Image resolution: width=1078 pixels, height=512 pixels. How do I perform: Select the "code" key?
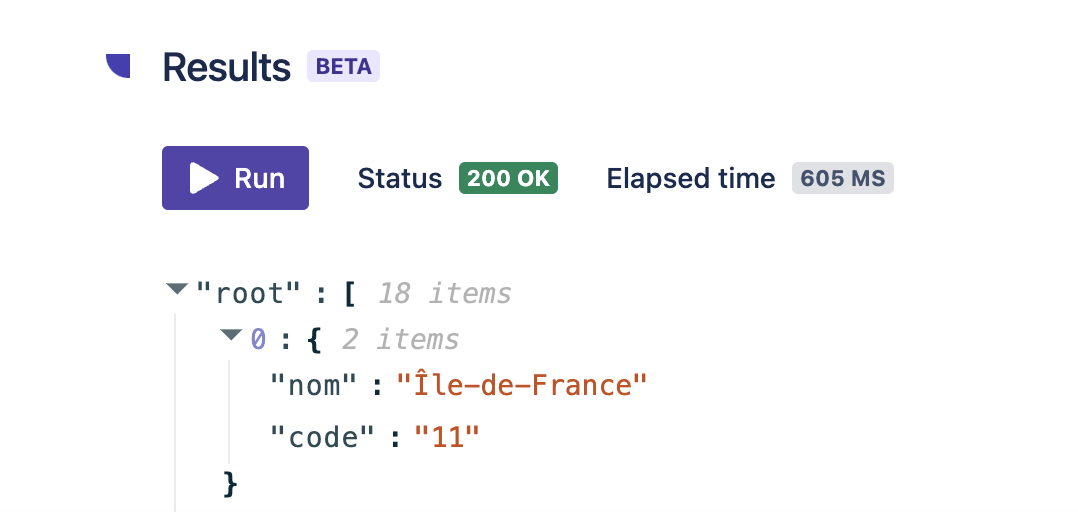pos(323,437)
